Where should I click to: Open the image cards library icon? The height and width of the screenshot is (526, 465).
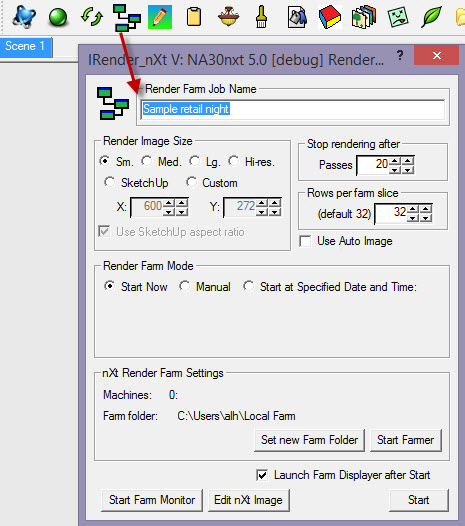click(x=363, y=17)
